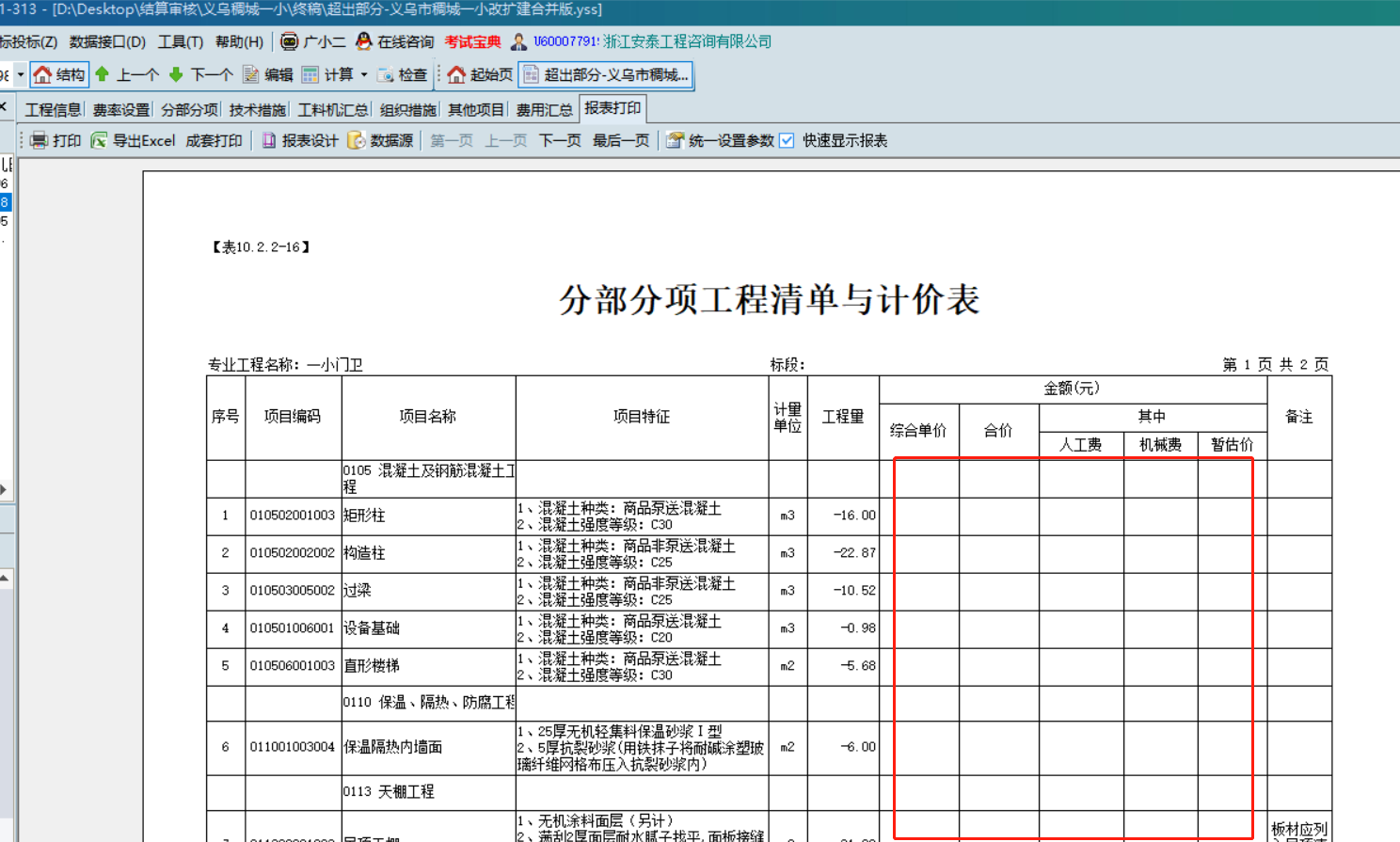Toggle 快速显示报表 checkbox
This screenshot has width=1400, height=842.
pos(787,140)
